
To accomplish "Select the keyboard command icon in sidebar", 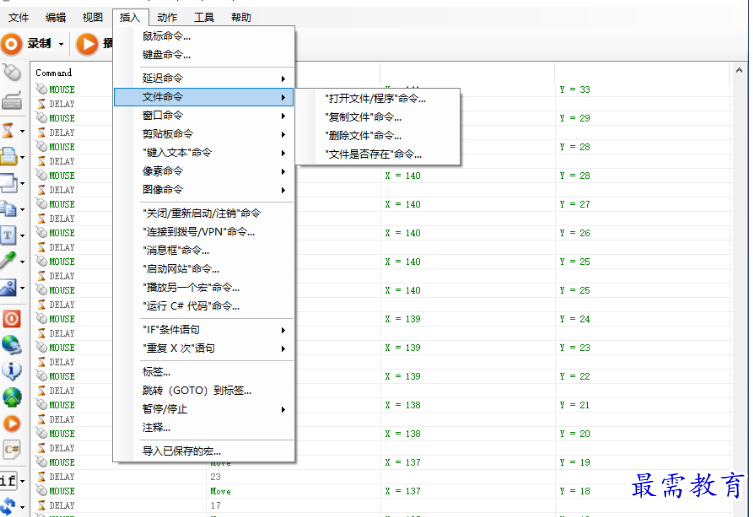I will pos(12,100).
